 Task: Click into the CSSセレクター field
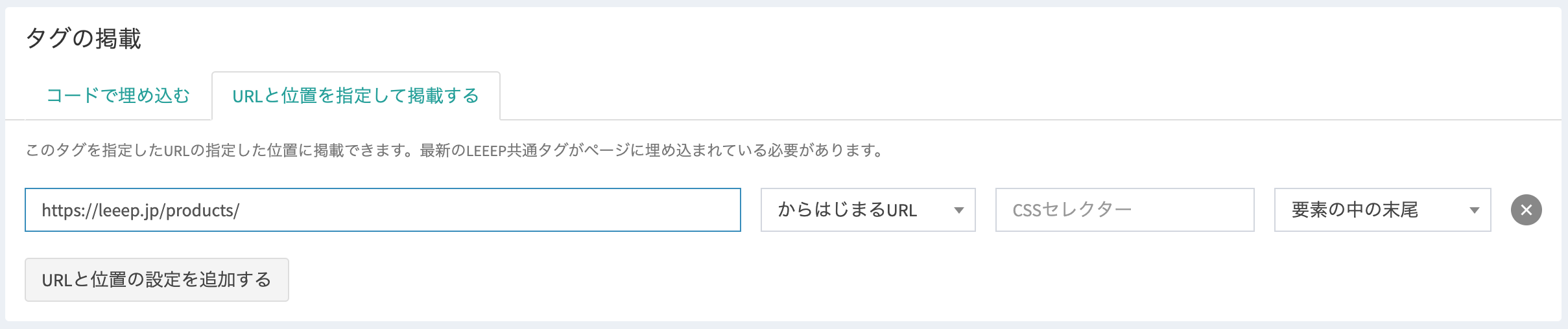click(1124, 210)
